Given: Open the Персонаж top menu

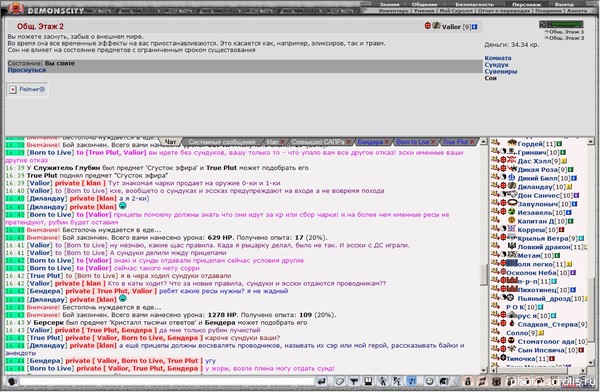Looking at the screenshot, I should tap(526, 4).
